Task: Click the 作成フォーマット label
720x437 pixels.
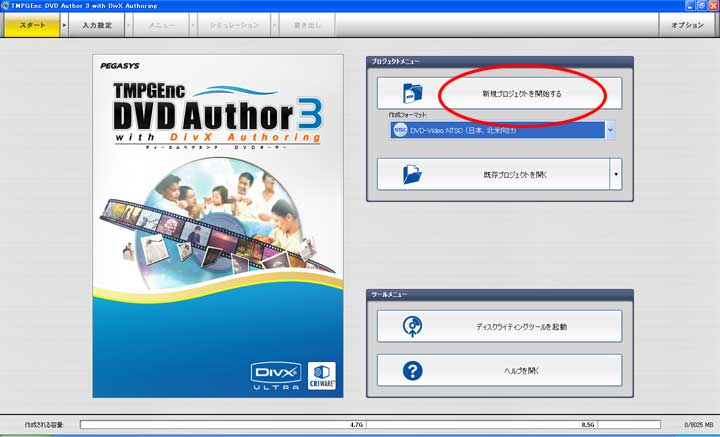Action: 407,115
